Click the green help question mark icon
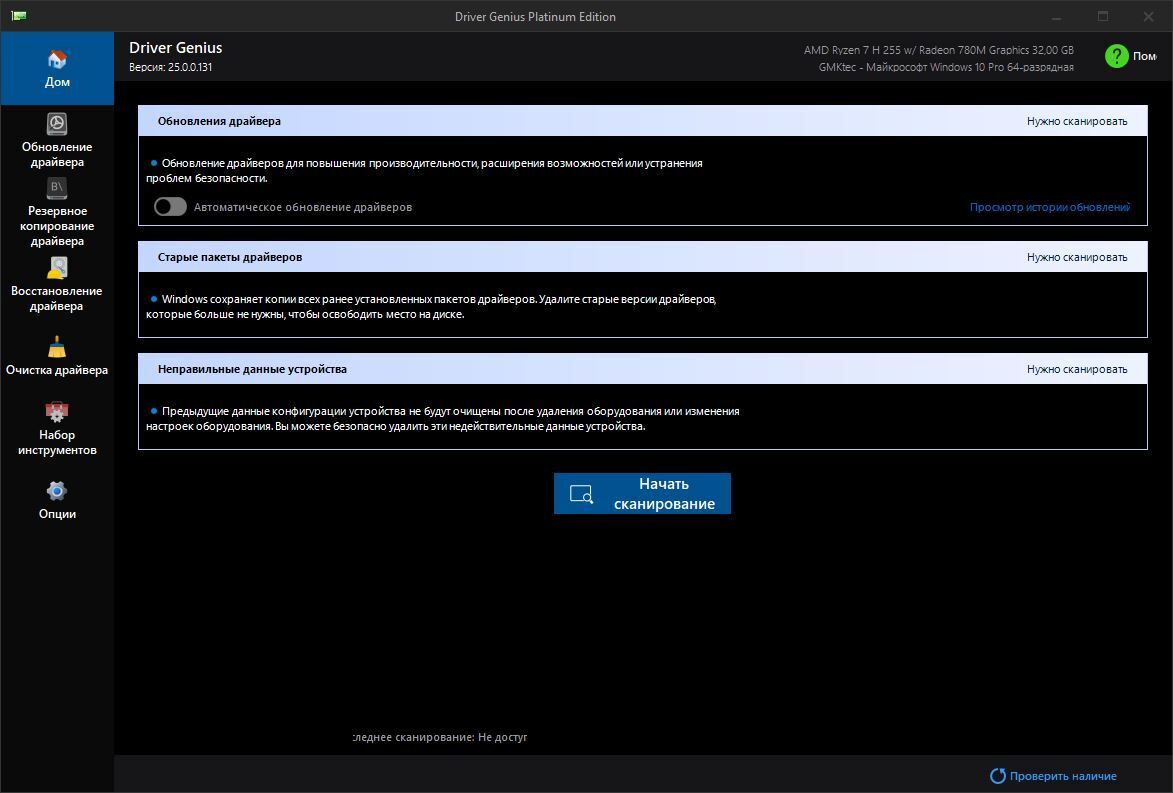The width and height of the screenshot is (1173, 793). (1116, 56)
